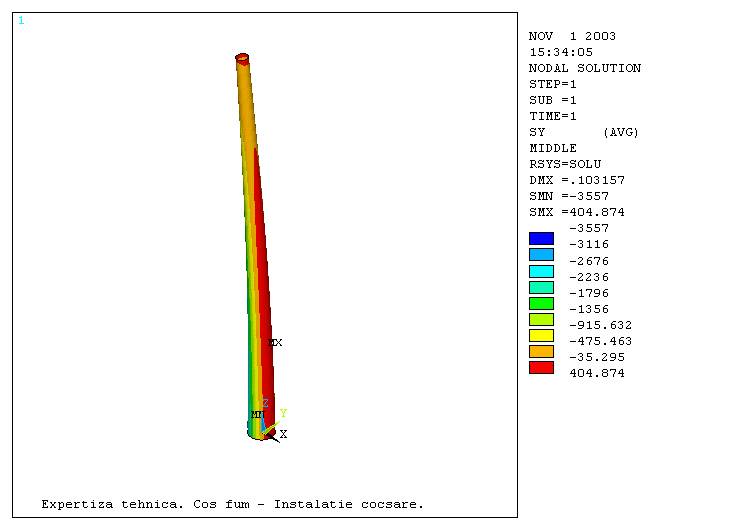Screen dimensions: 744x530
Task: Click the SMX =404.874 text line
Action: tap(576, 212)
